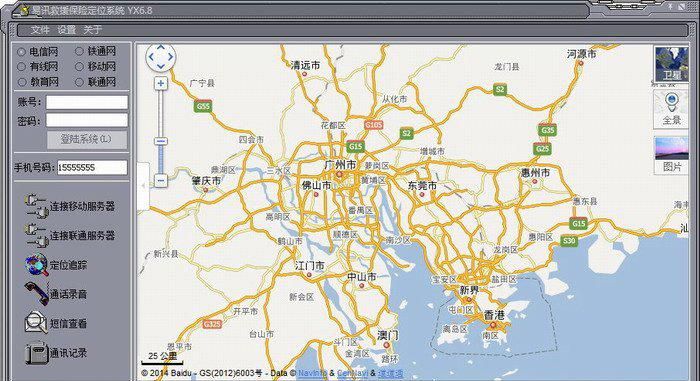
Task: Click the S30 highway marker
Action: [x=569, y=241]
